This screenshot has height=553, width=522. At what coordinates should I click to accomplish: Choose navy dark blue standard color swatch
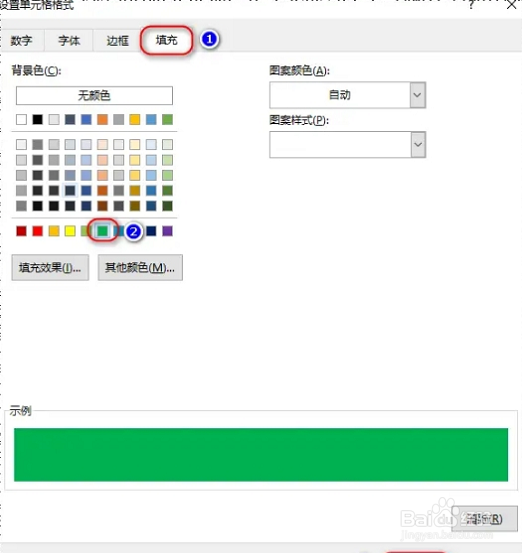151,231
